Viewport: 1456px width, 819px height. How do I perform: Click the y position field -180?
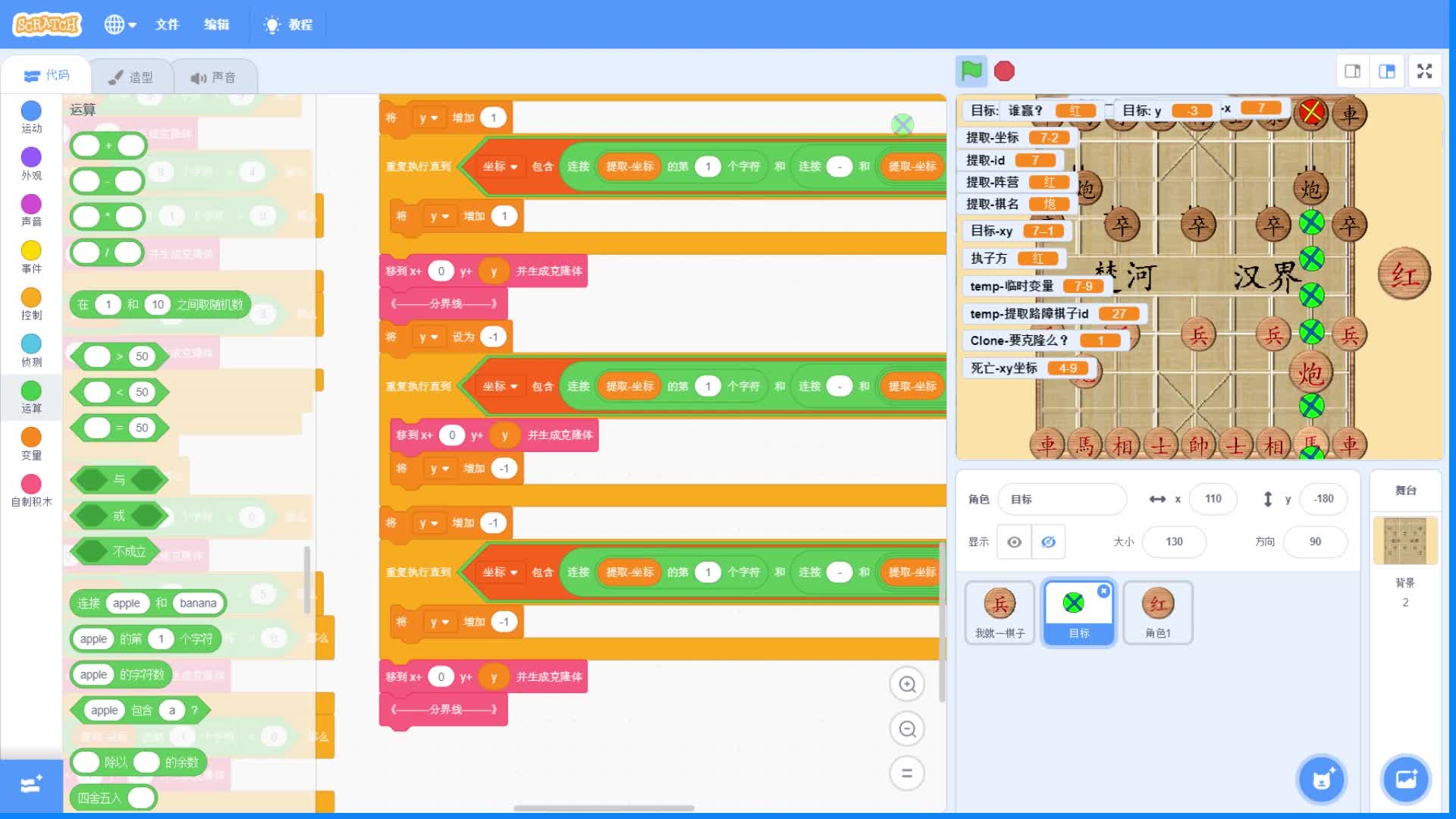pos(1324,499)
